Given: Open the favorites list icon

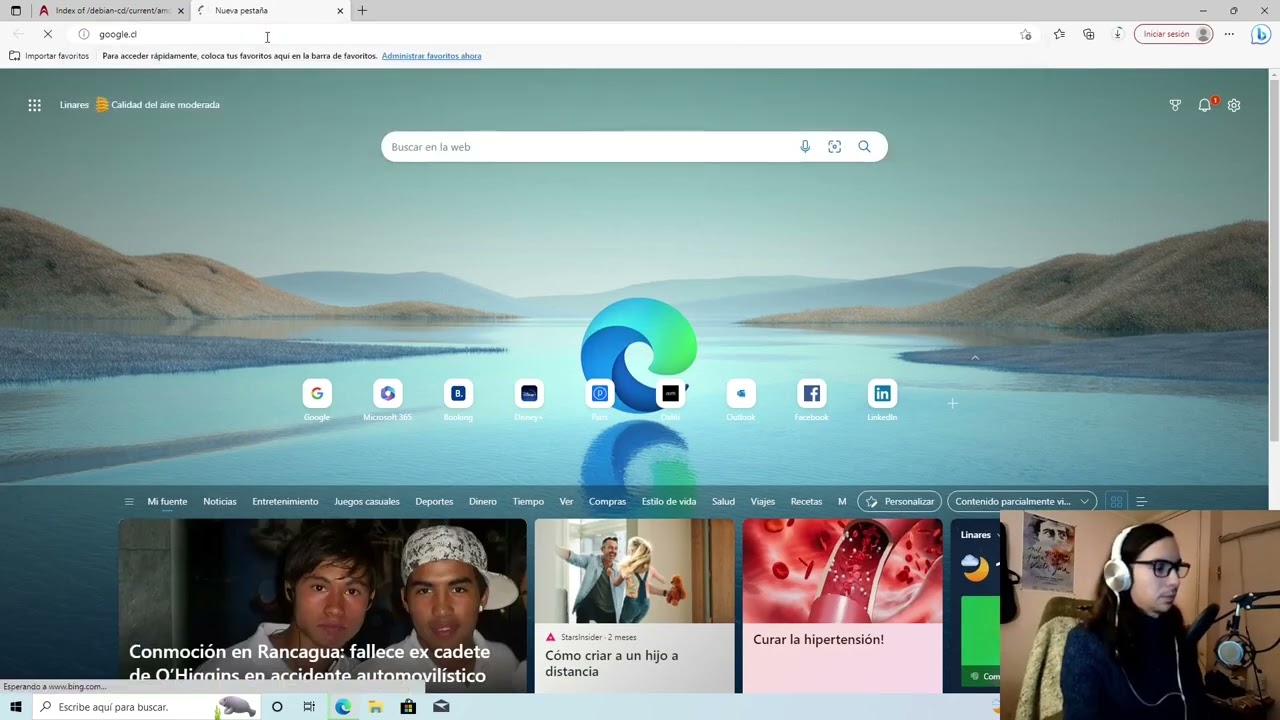Looking at the screenshot, I should 1059,34.
